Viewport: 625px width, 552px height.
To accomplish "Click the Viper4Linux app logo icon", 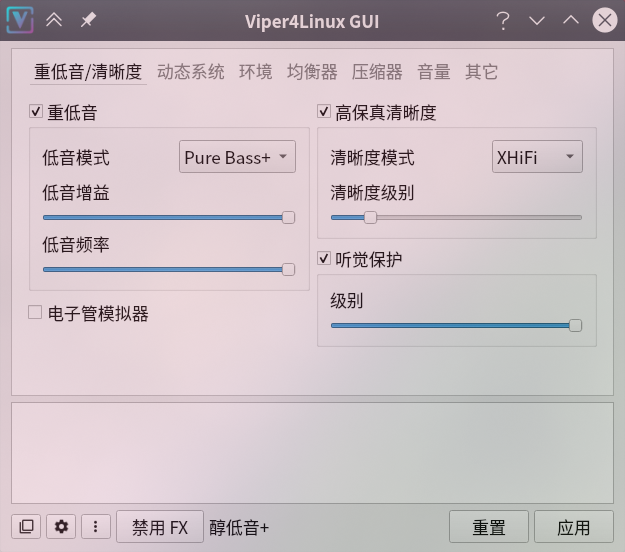I will point(20,20).
